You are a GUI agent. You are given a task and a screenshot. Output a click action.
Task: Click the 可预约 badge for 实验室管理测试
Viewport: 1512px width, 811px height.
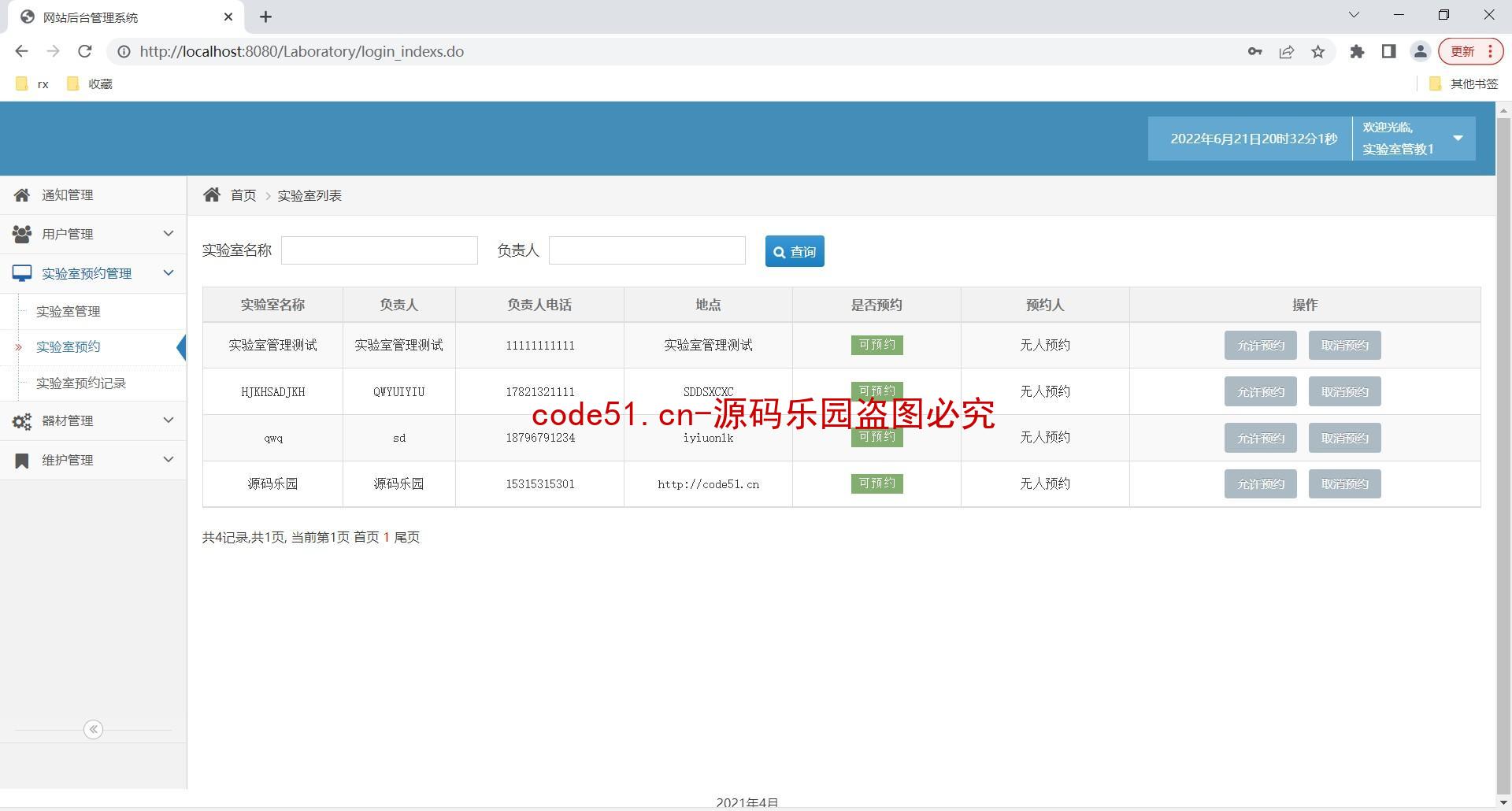point(876,345)
